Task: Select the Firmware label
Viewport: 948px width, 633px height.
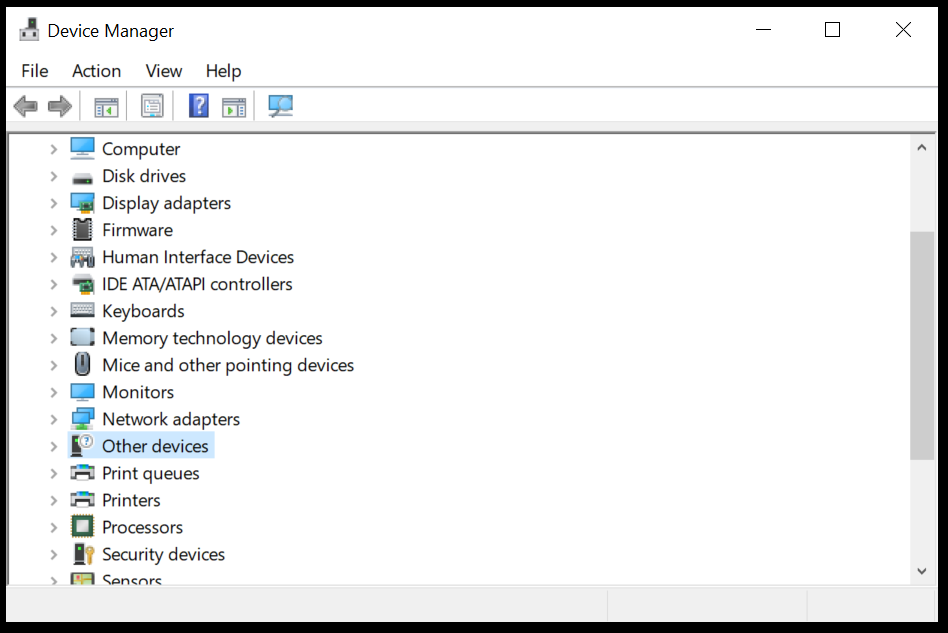Action: [137, 230]
